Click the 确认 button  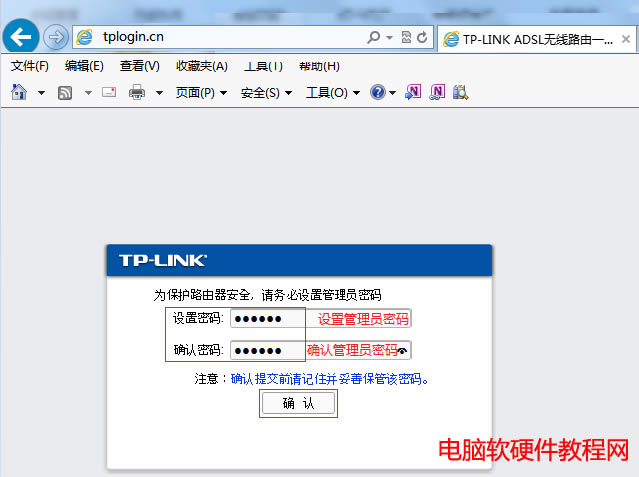point(298,403)
